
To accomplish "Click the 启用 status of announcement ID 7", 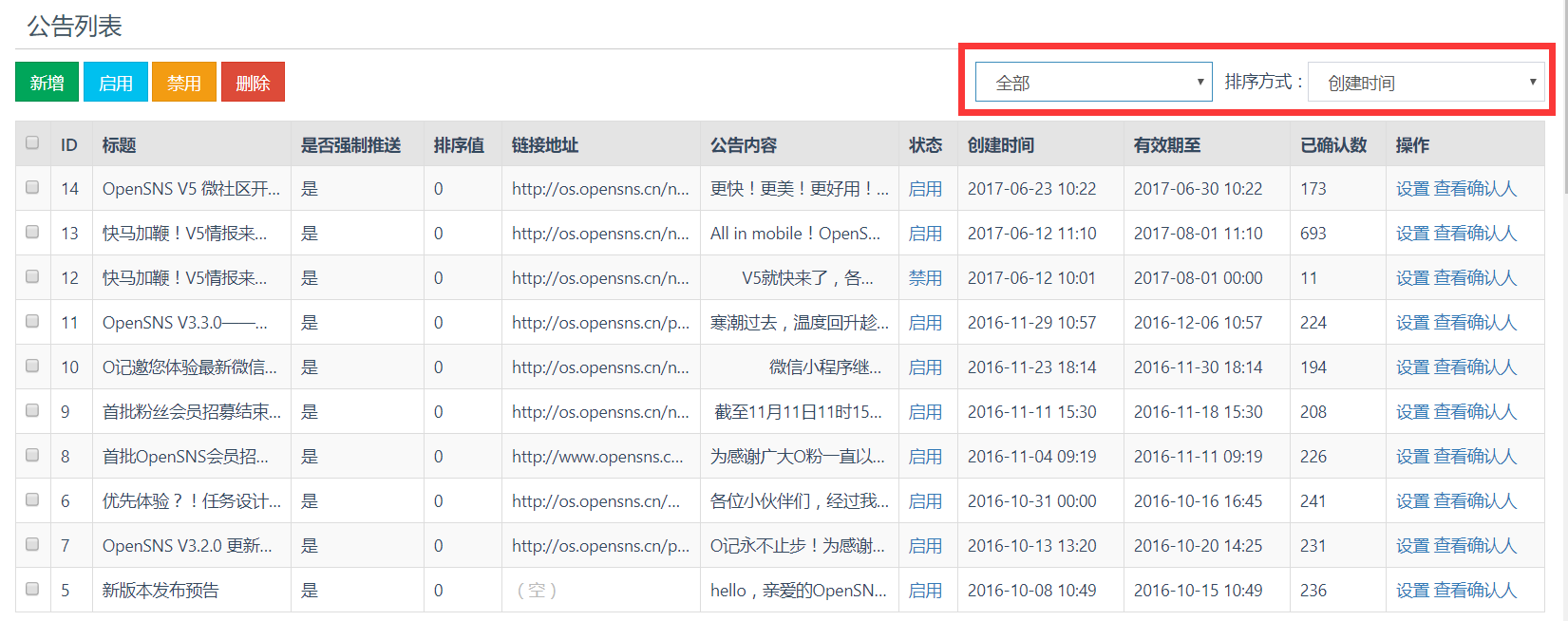I will point(925,546).
